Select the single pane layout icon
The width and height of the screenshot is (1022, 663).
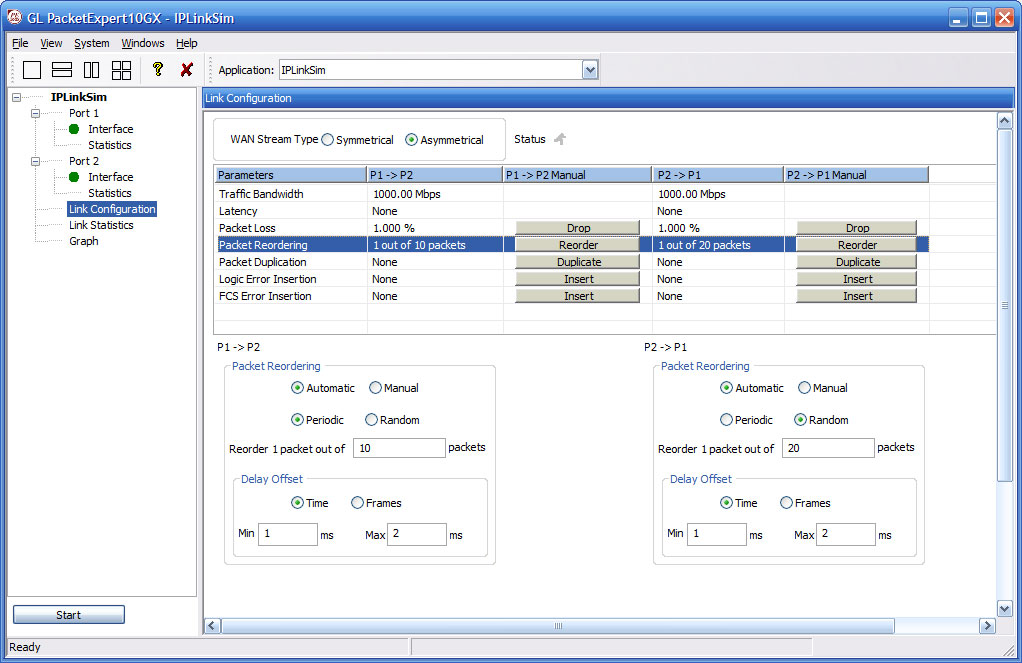click(x=32, y=70)
